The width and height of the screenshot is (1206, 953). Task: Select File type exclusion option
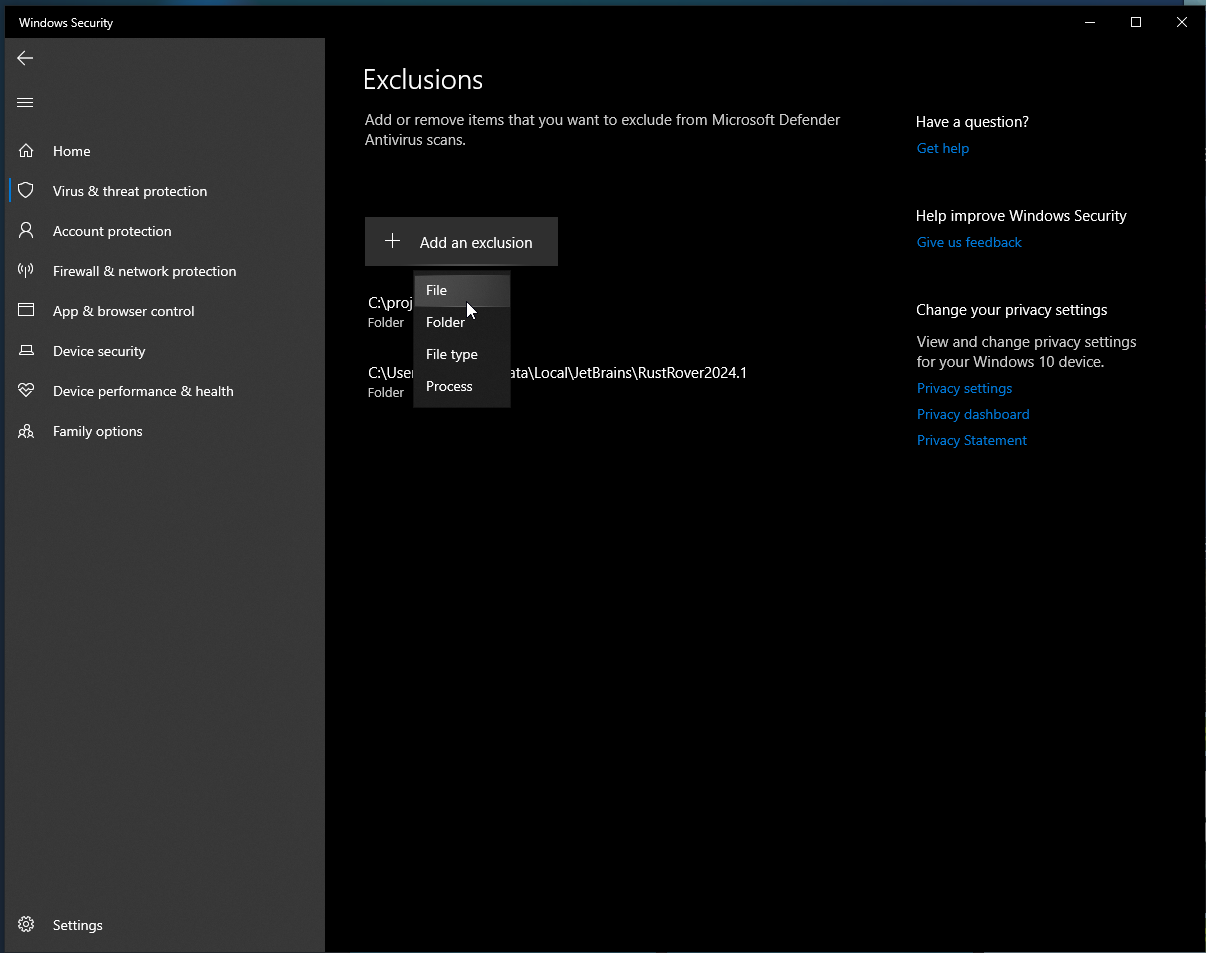tap(452, 354)
